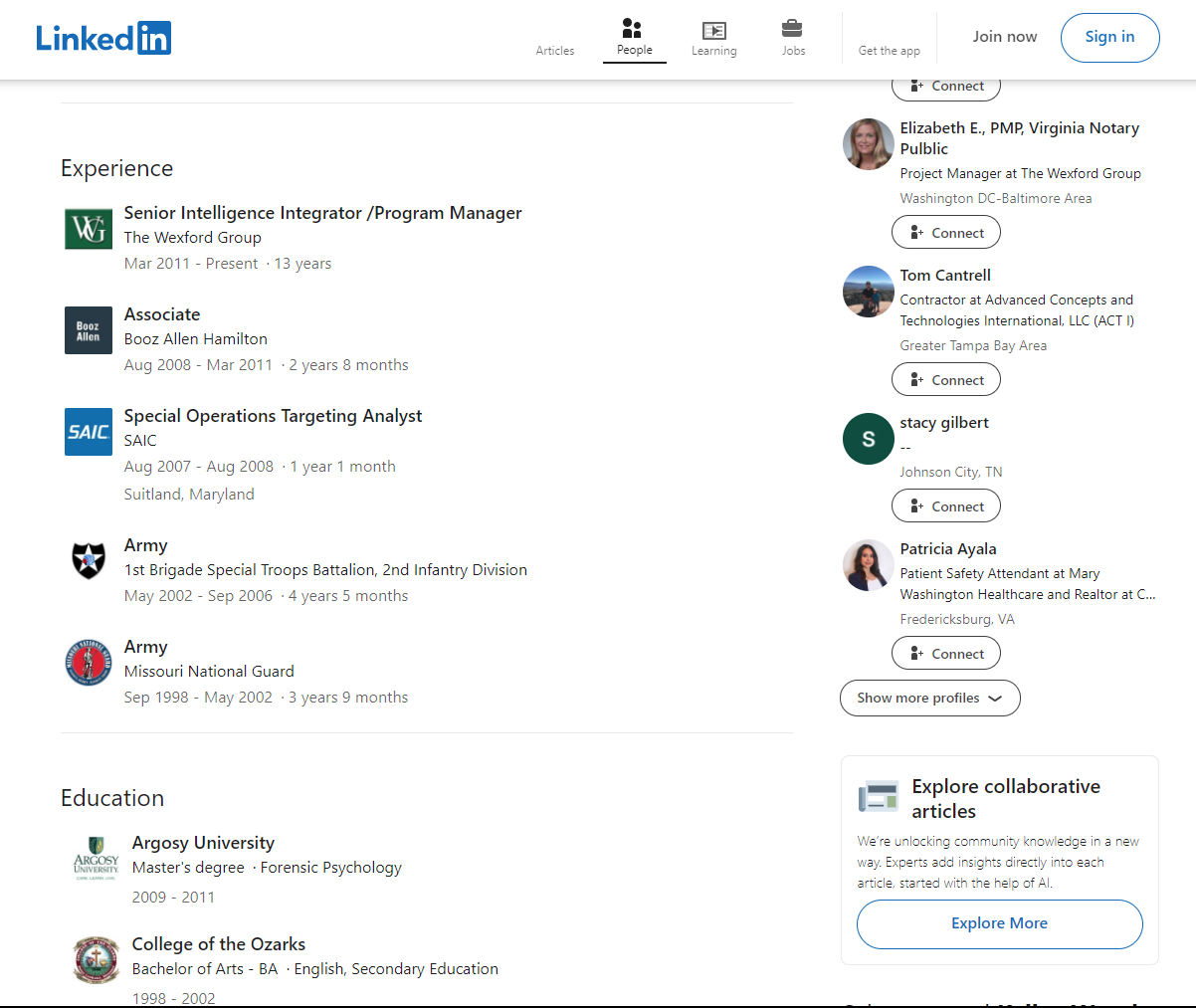The height and width of the screenshot is (1008, 1196).
Task: Click the Sign in button
Action: [x=1109, y=38]
